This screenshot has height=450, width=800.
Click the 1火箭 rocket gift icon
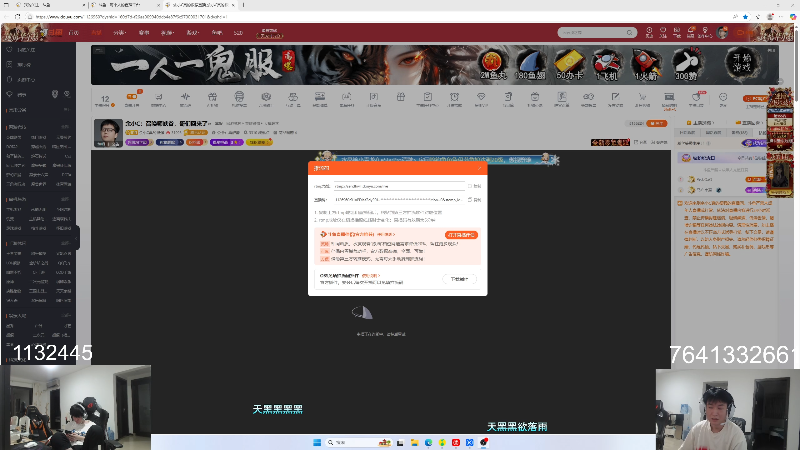click(645, 65)
